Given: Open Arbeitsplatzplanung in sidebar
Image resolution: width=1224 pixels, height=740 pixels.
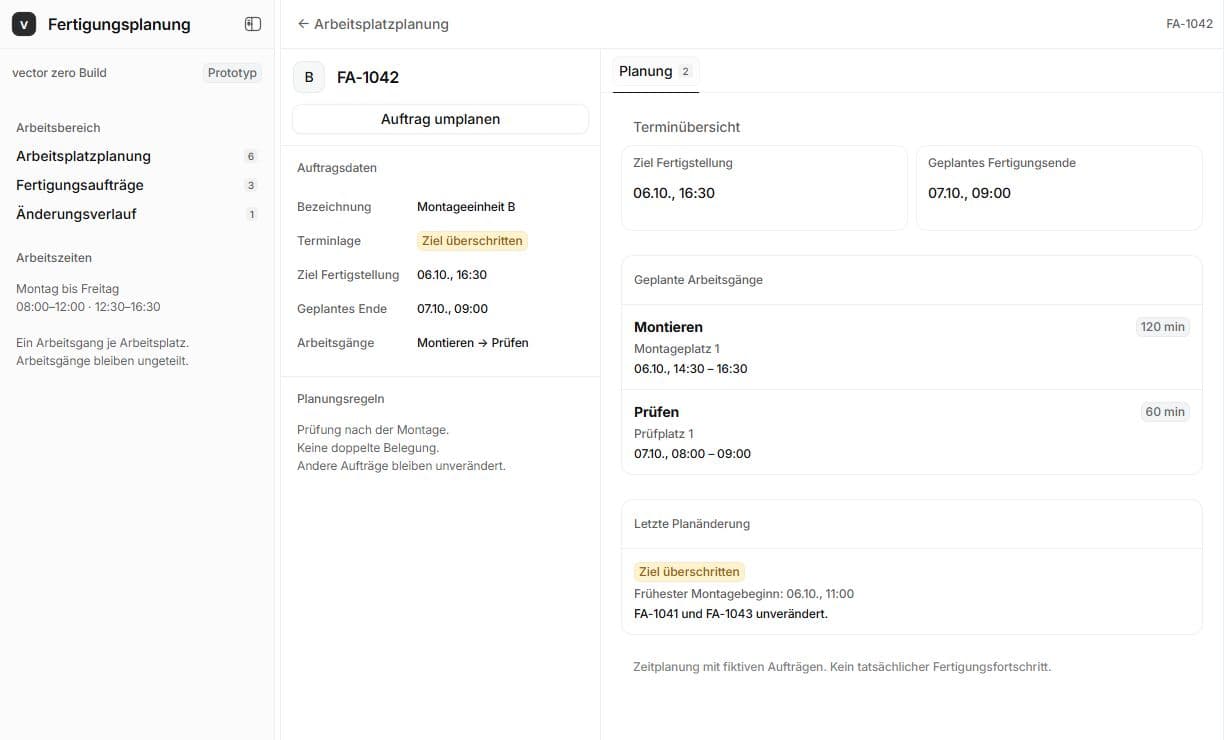Looking at the screenshot, I should pos(137,156).
